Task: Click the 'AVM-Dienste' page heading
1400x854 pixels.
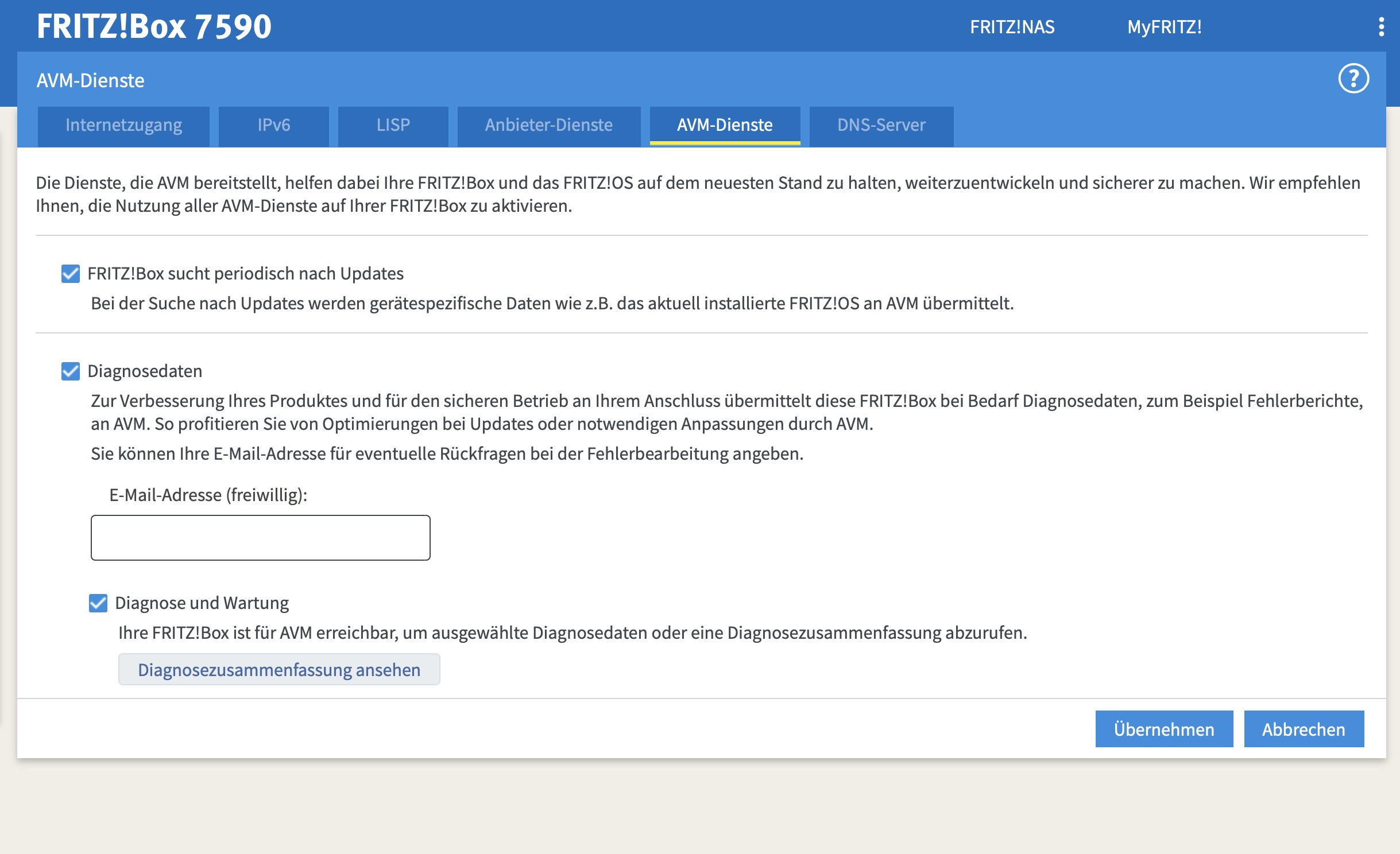Action: click(x=91, y=80)
